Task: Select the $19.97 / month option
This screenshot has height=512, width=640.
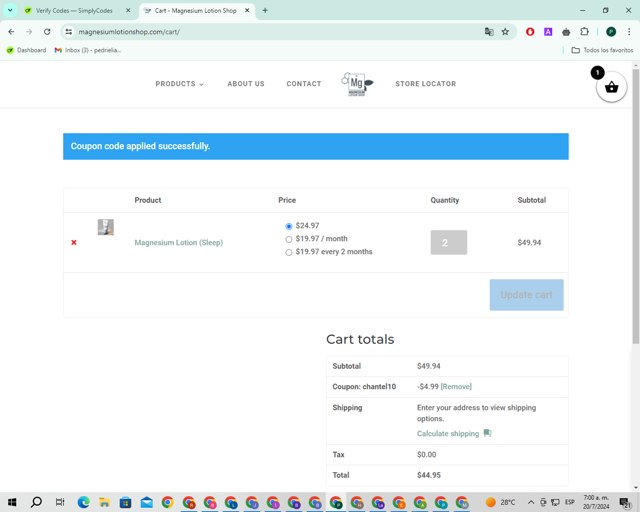Action: pos(289,239)
